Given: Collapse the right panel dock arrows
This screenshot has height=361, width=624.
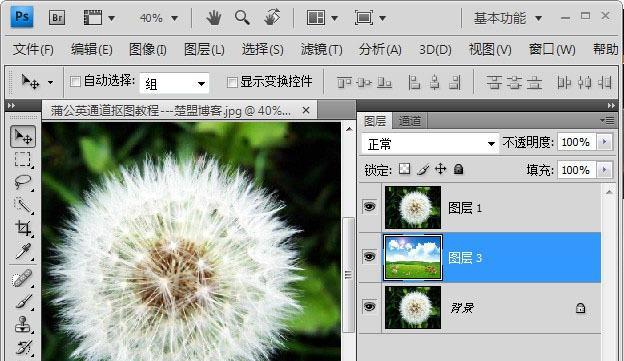Looking at the screenshot, I should click(611, 105).
